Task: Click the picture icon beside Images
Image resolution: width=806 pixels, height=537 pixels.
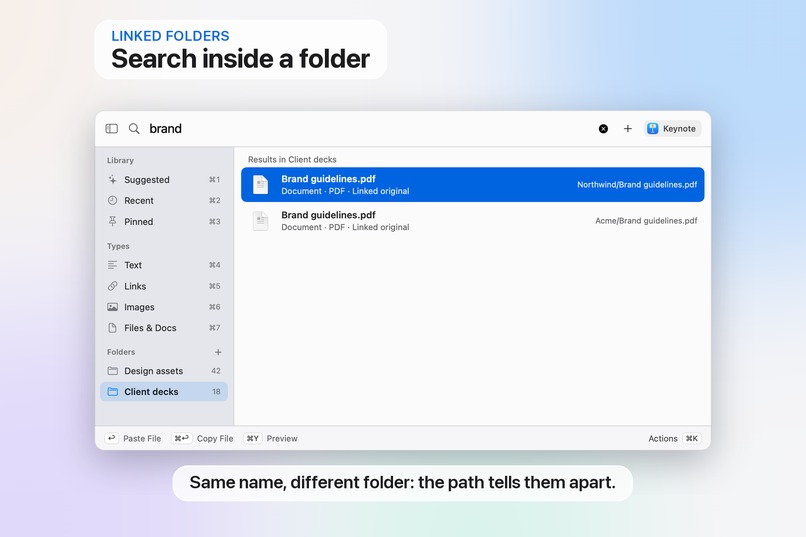Action: [x=113, y=307]
